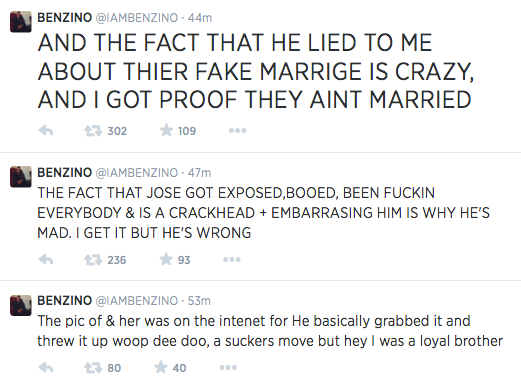Screen dimensions: 521x389
Task: Favorite the tweet with 40 stars
Action: [161, 367]
